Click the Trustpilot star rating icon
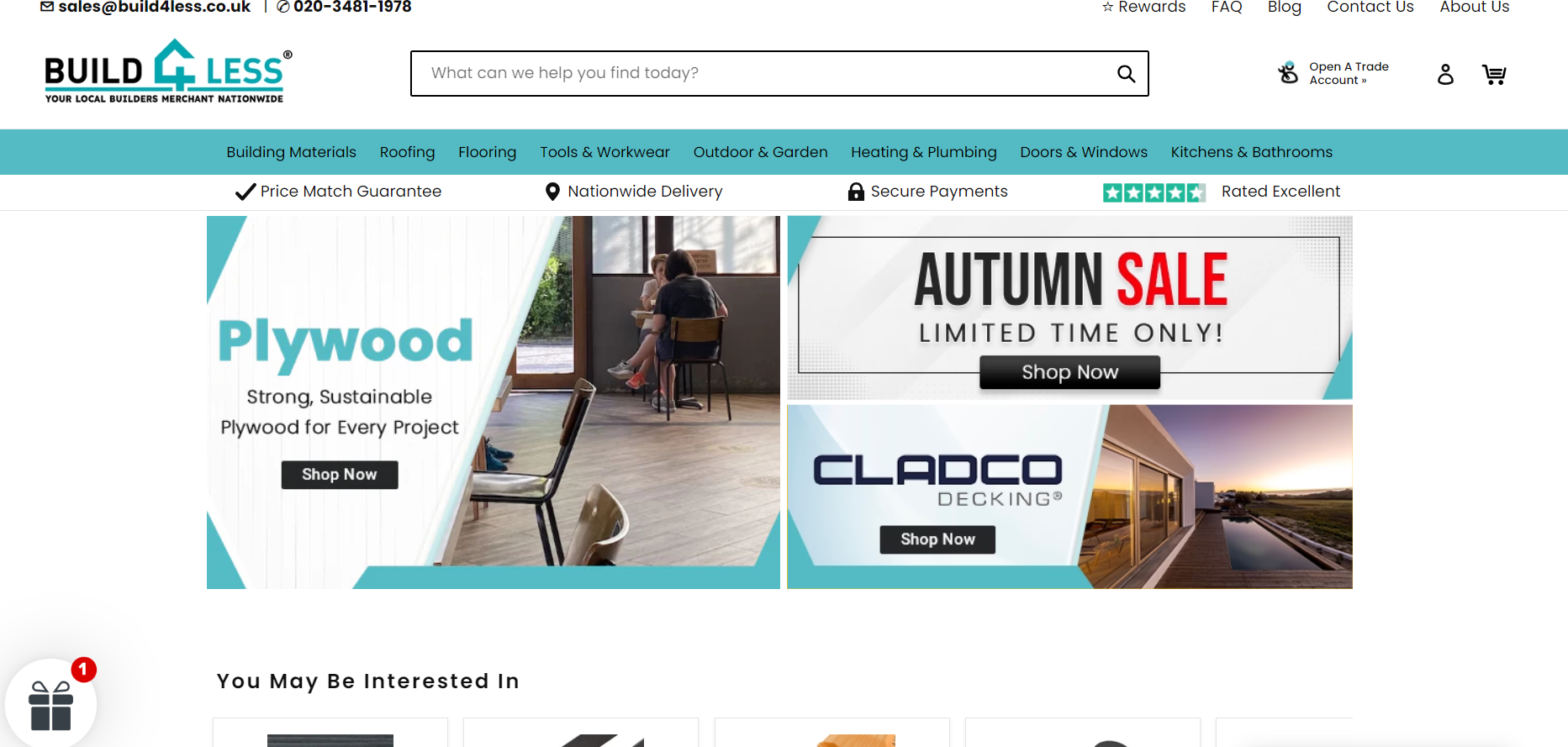The height and width of the screenshot is (747, 1568). (1154, 192)
